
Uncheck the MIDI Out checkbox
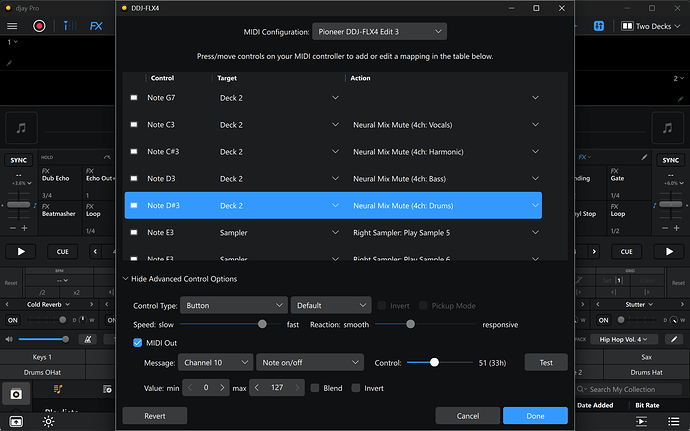pyautogui.click(x=138, y=343)
